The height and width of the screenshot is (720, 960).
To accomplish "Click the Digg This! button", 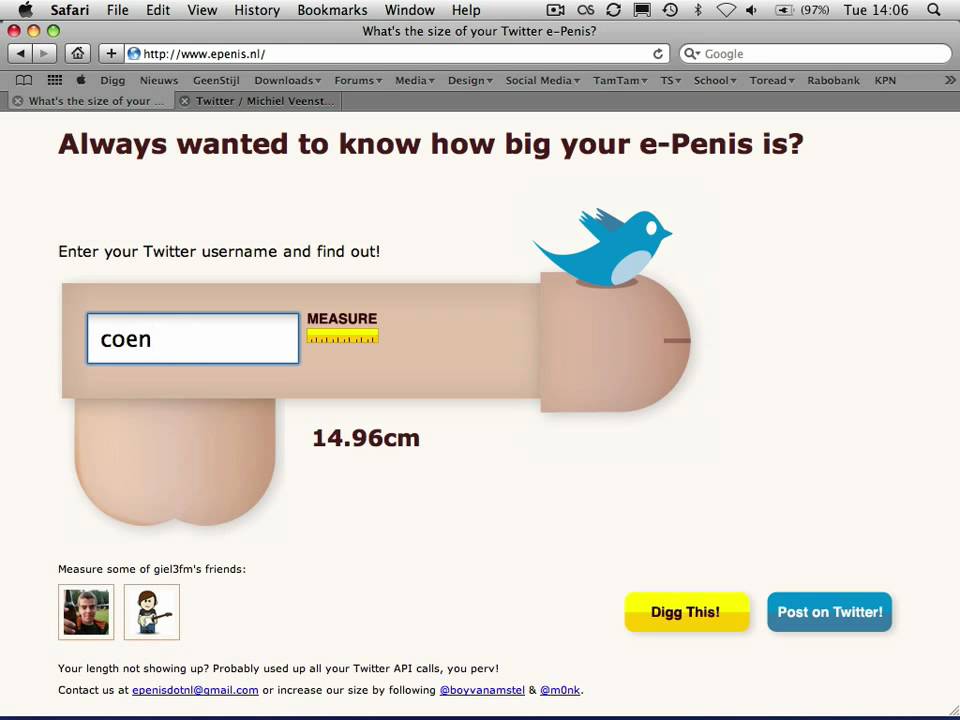I will pyautogui.click(x=686, y=612).
